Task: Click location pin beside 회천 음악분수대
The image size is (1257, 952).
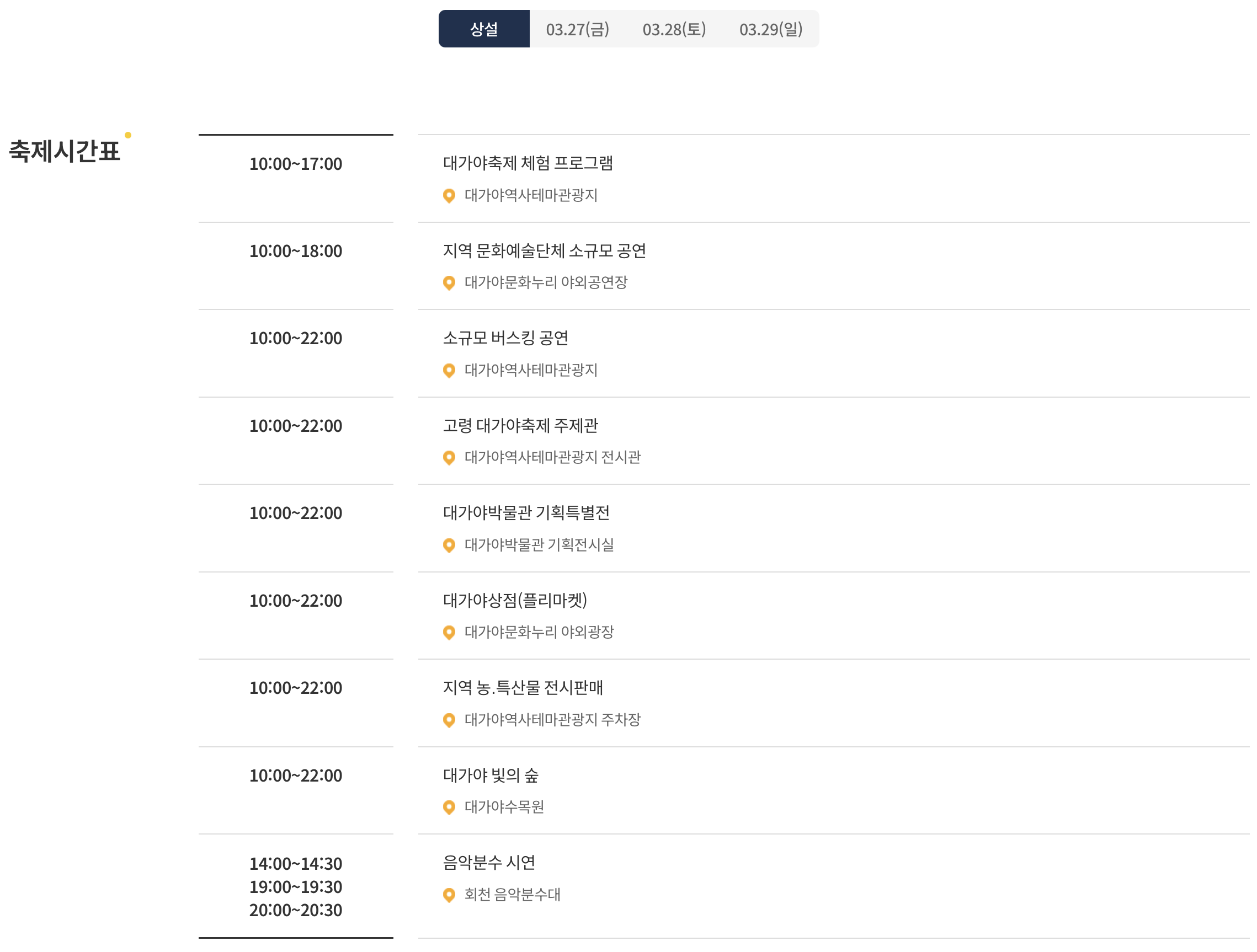Action: point(449,895)
